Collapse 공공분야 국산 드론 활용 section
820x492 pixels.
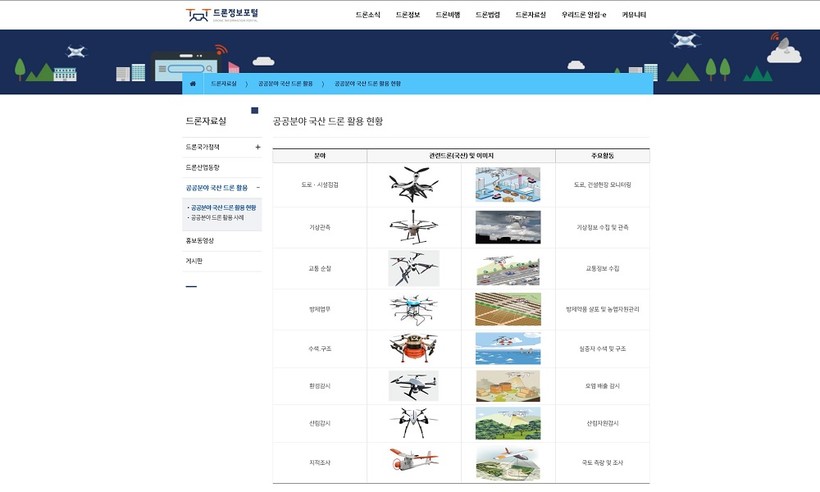[257, 187]
